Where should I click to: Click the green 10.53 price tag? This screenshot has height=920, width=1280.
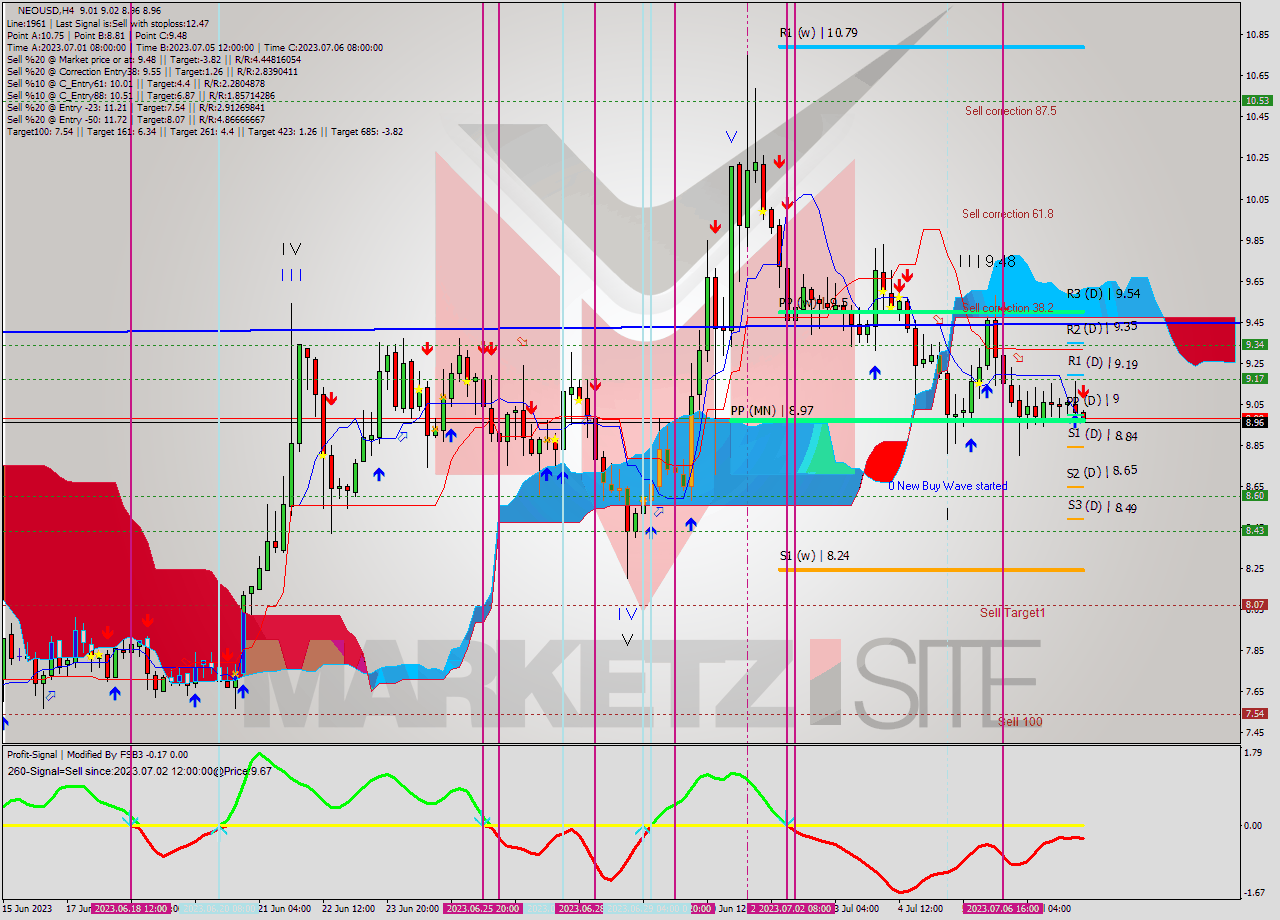click(1256, 100)
